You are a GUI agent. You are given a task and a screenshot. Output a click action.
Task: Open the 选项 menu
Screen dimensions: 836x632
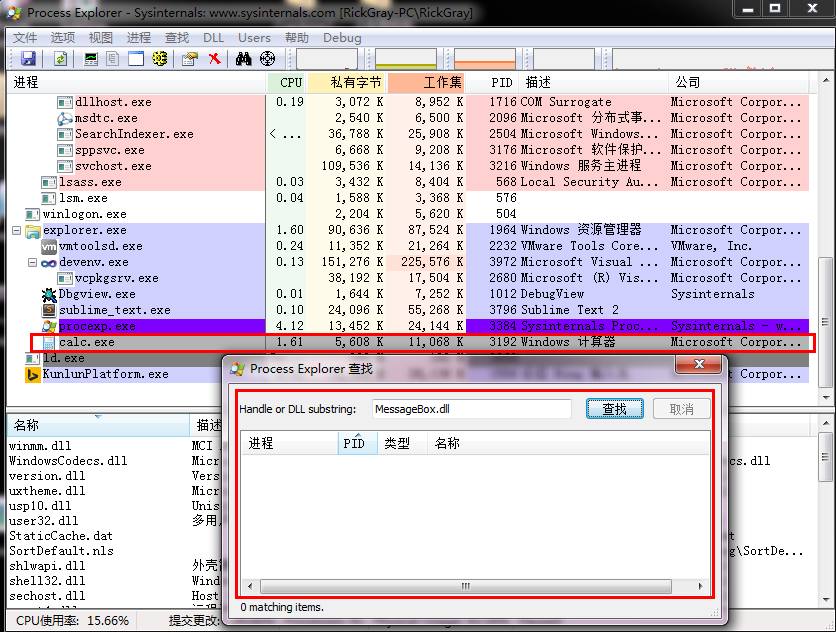pos(63,38)
